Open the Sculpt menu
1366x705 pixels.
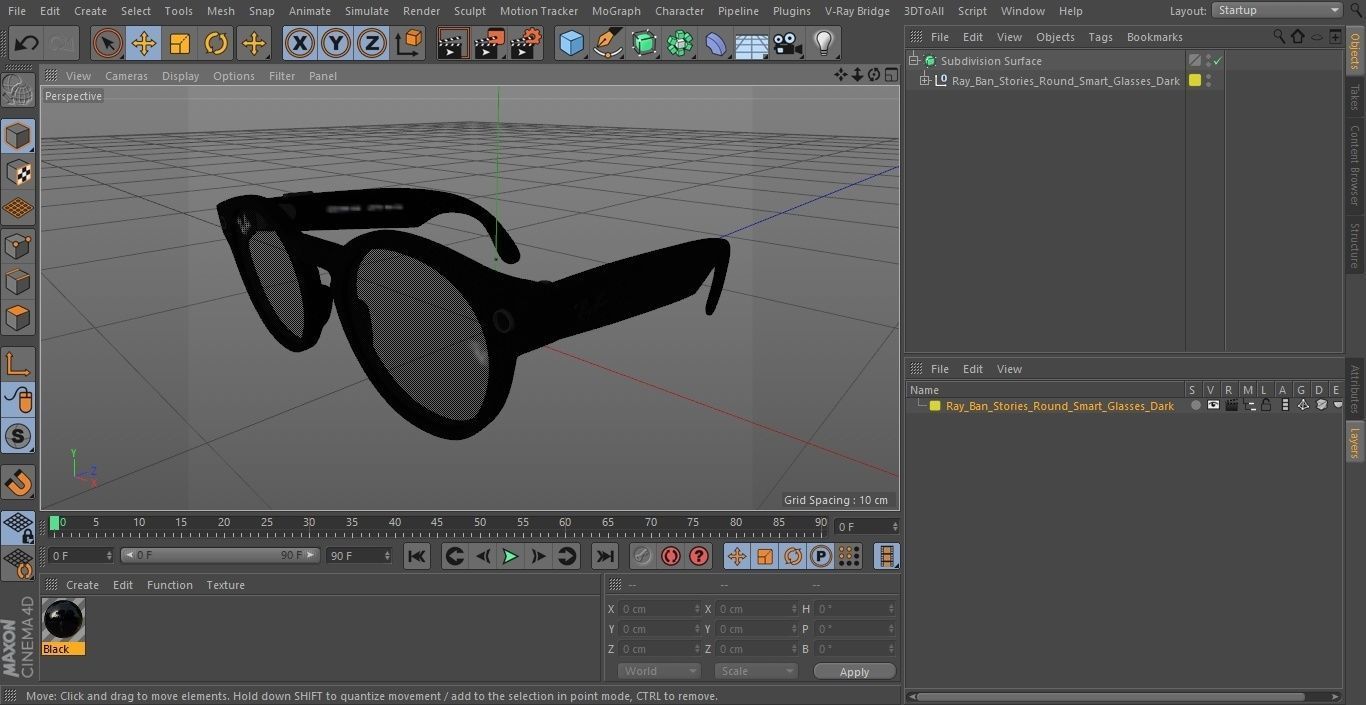pos(469,11)
